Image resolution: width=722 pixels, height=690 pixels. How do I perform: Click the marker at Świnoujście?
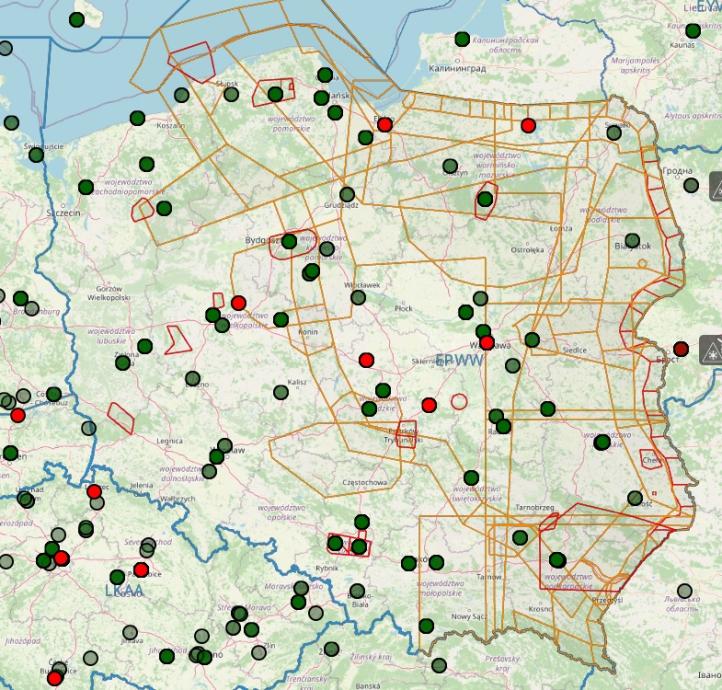click(36, 155)
